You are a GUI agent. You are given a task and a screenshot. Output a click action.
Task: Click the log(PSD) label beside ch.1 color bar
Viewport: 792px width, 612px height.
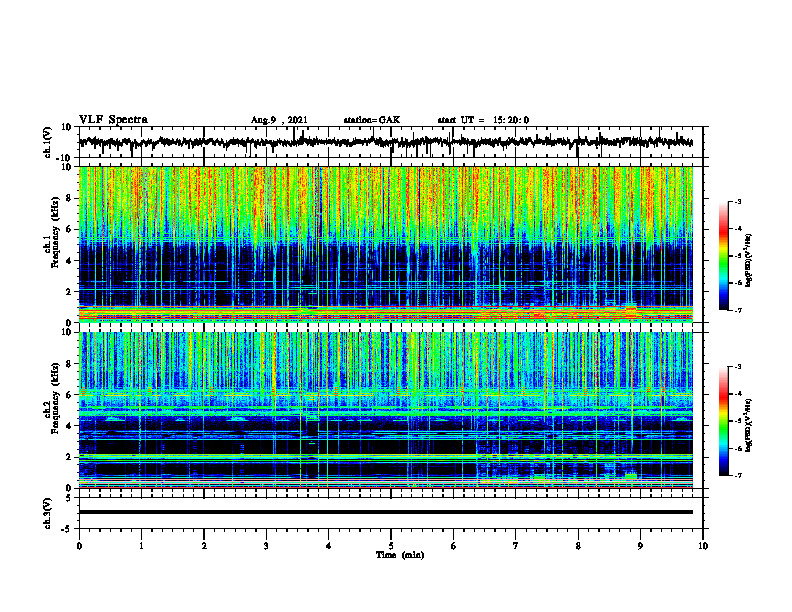pyautogui.click(x=749, y=261)
